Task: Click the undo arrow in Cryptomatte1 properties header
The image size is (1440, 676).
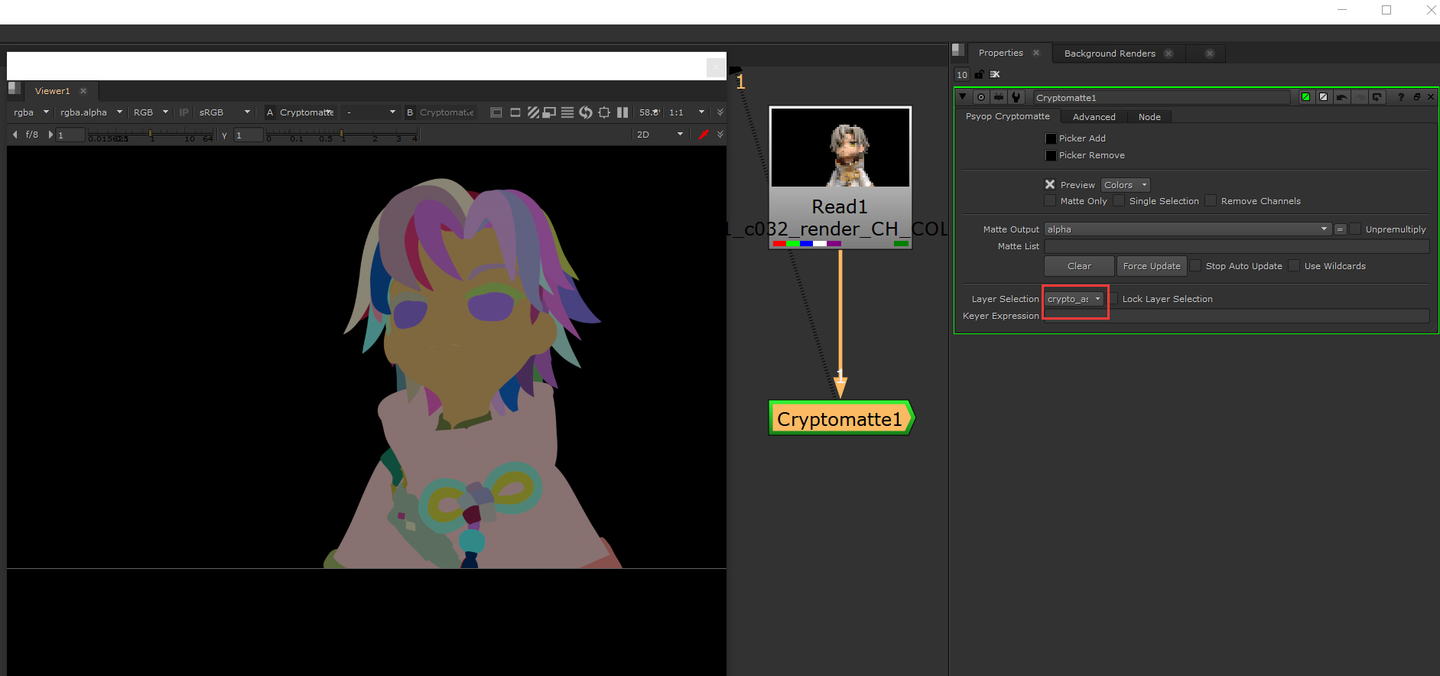Action: (1343, 97)
